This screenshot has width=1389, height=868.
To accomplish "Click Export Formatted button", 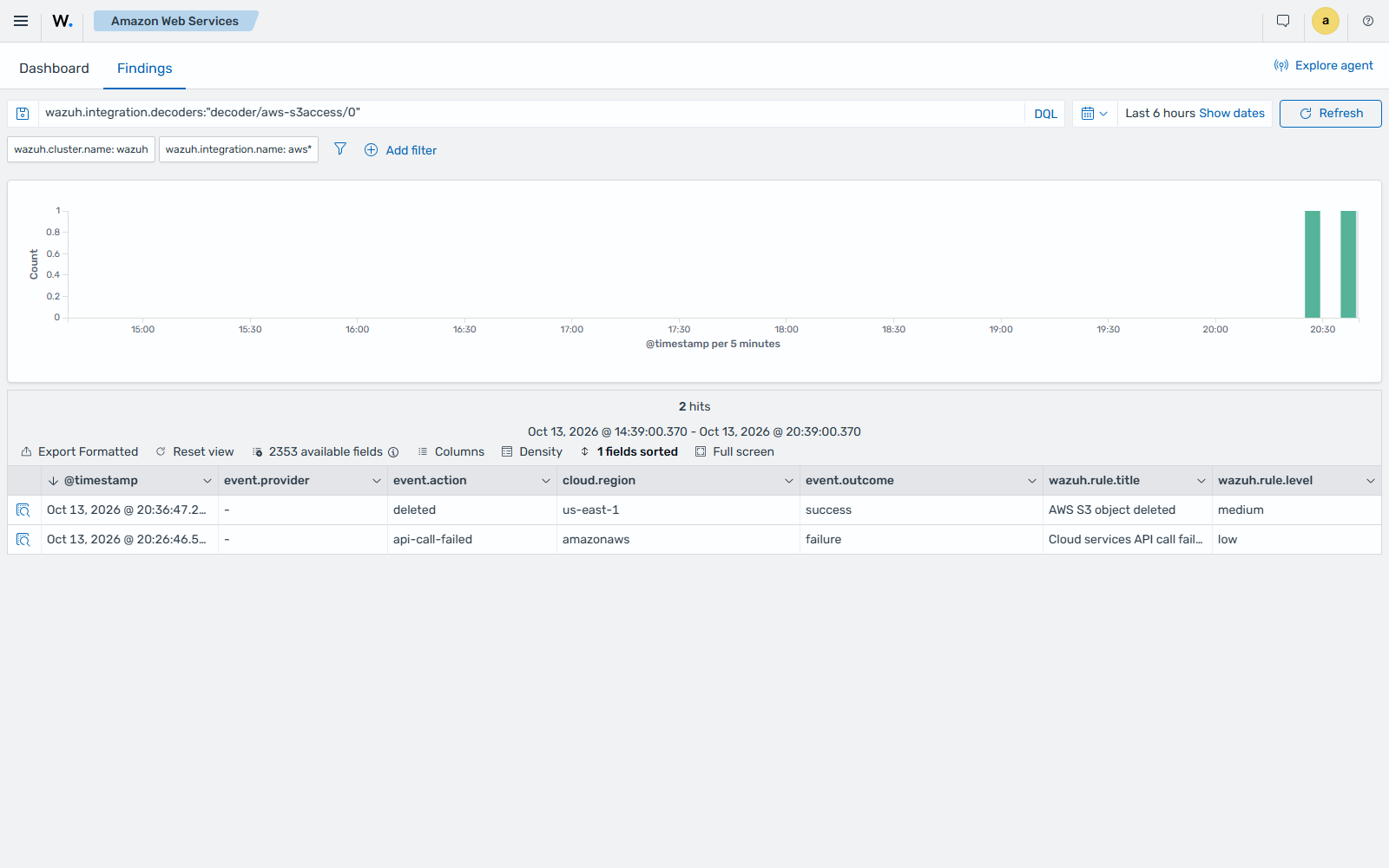I will point(80,452).
